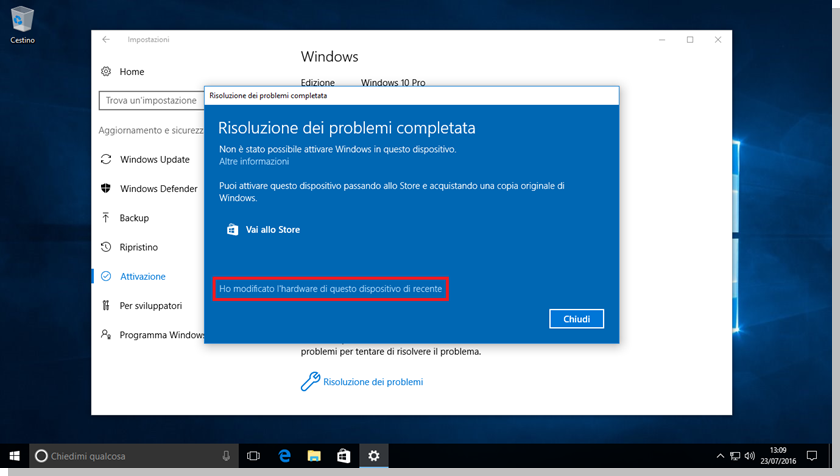This screenshot has height=476, width=840.
Task: Click the Cortana circle icon
Action: tap(41, 456)
